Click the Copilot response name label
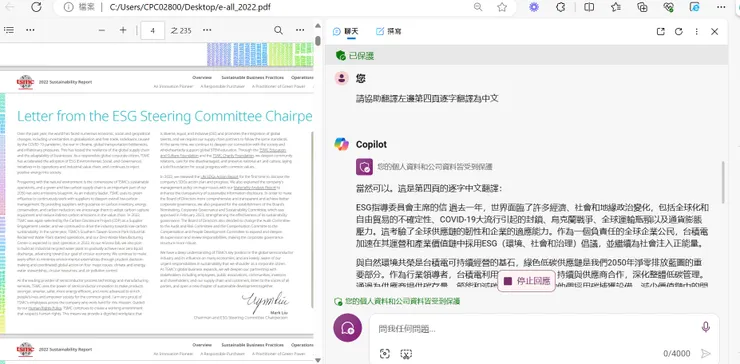 371,144
